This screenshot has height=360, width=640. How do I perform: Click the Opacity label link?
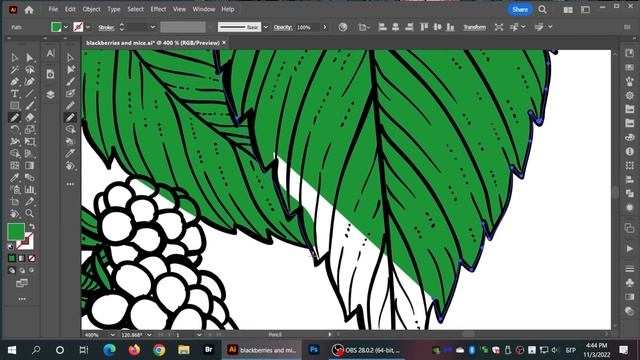click(x=283, y=27)
